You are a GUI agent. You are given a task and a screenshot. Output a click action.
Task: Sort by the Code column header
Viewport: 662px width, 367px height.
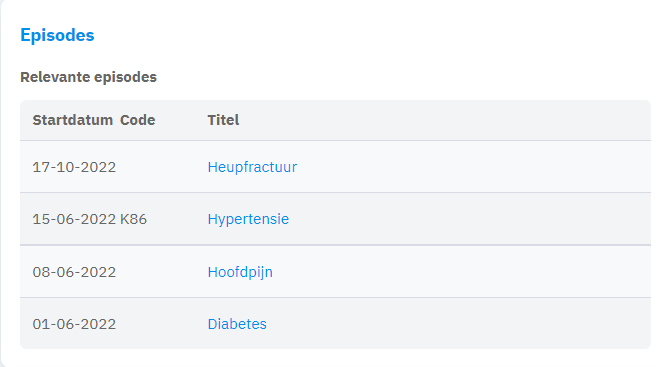point(138,120)
